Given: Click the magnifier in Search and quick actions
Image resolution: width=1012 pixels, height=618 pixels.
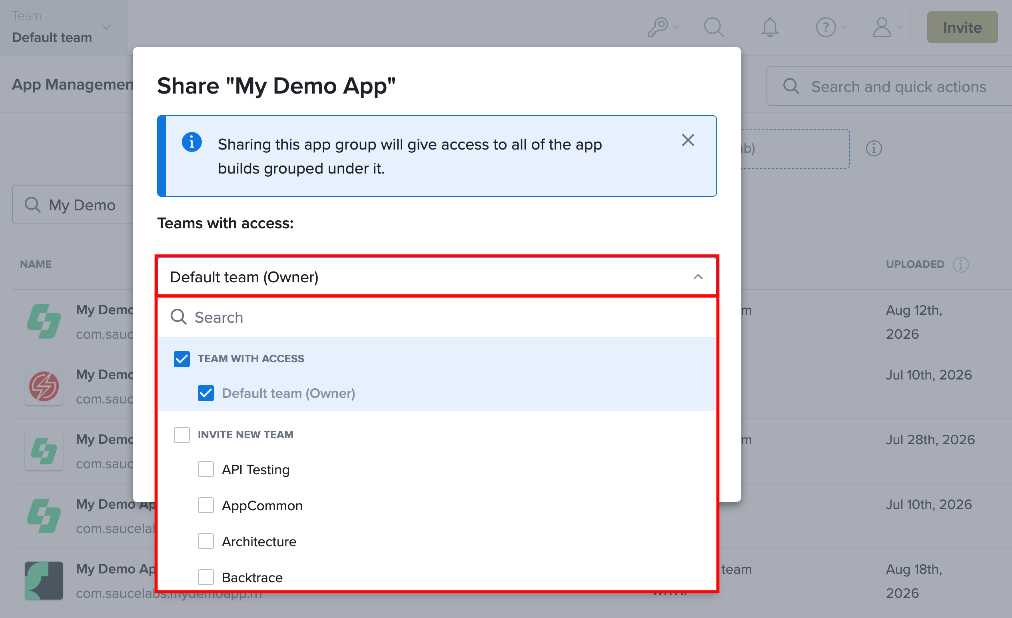Looking at the screenshot, I should (x=791, y=86).
